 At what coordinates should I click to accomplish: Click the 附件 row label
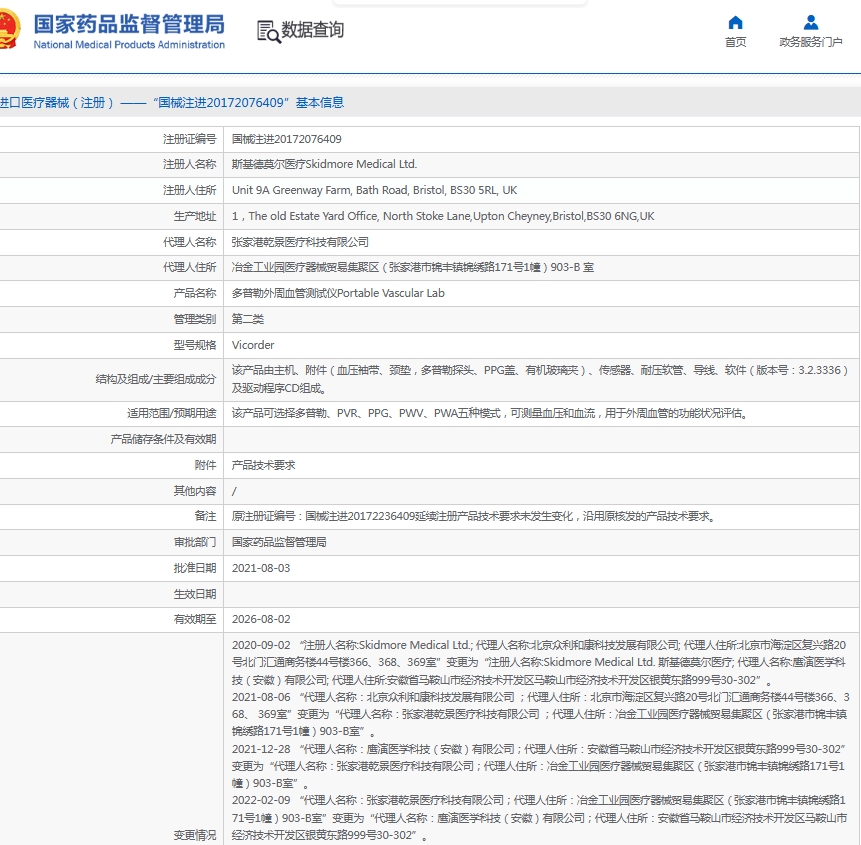pos(205,465)
